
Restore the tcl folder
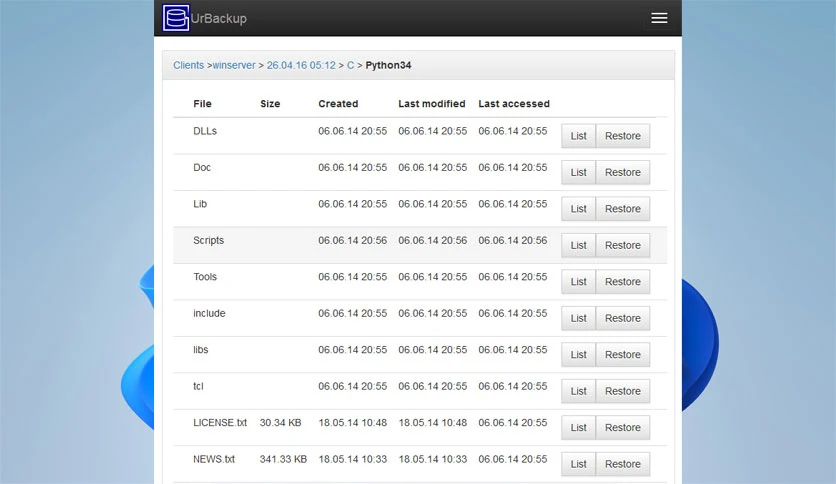(623, 391)
